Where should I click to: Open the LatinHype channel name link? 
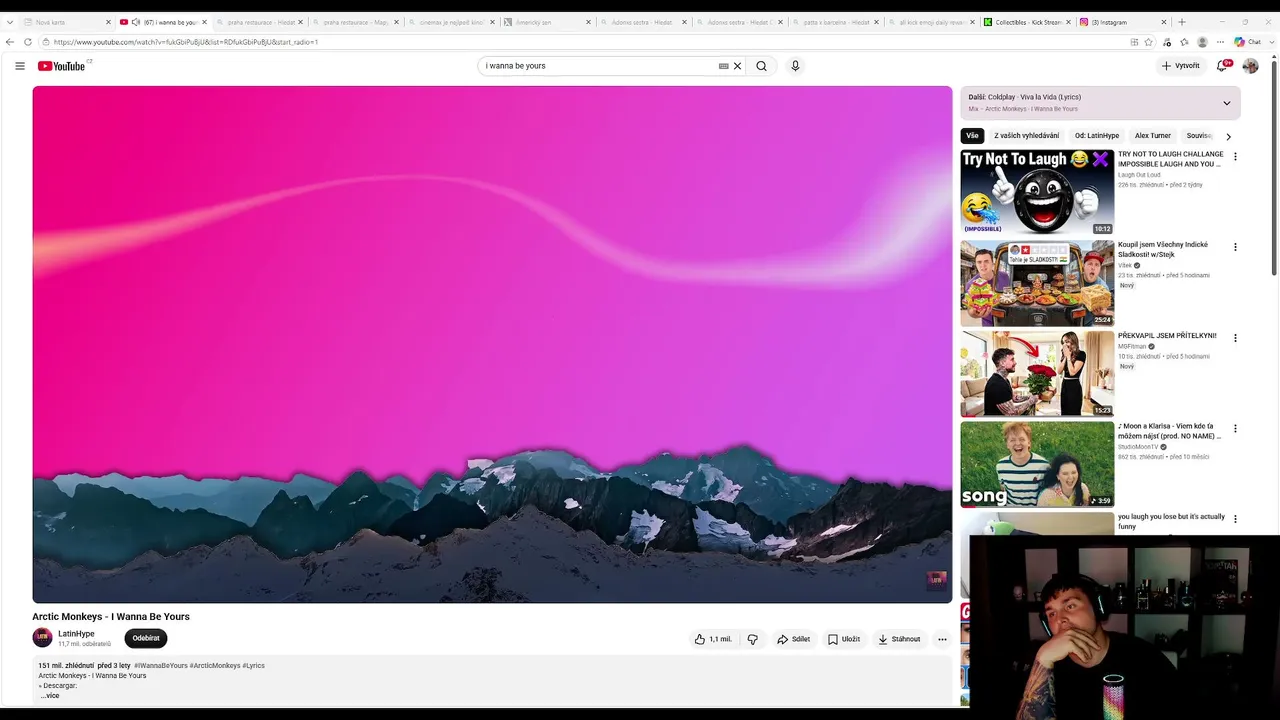click(76, 634)
